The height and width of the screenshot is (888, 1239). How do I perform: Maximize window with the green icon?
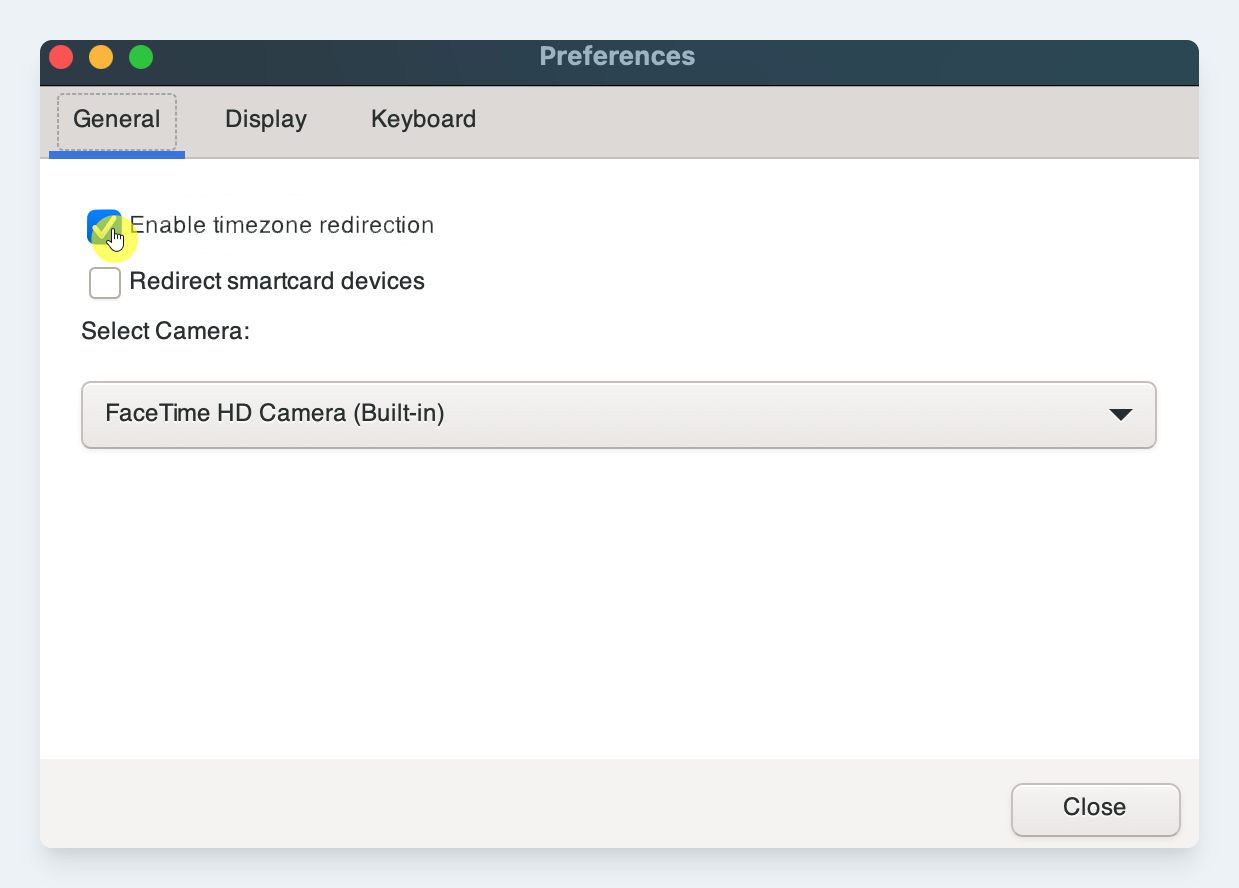point(141,57)
